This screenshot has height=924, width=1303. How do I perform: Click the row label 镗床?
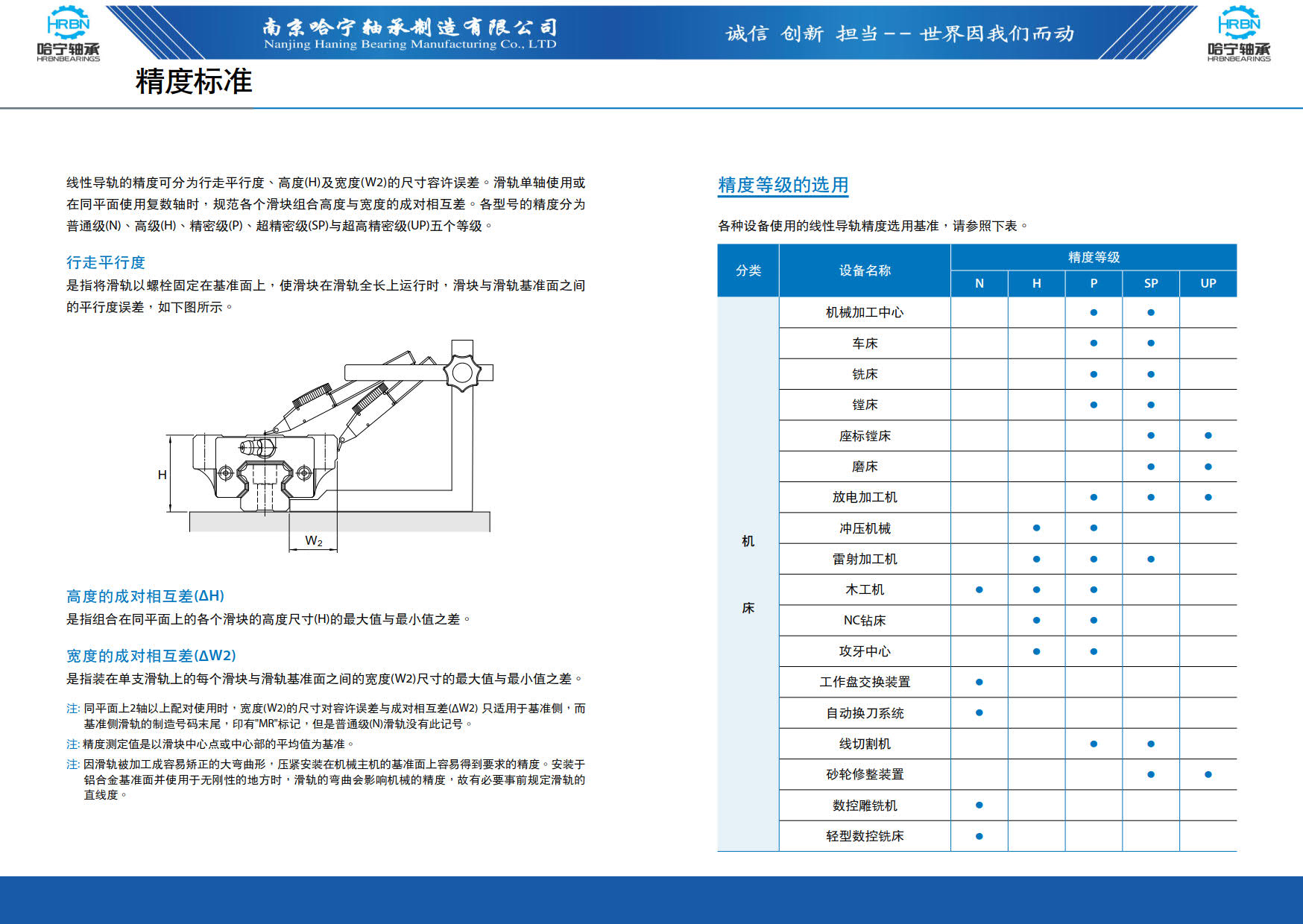tap(865, 405)
